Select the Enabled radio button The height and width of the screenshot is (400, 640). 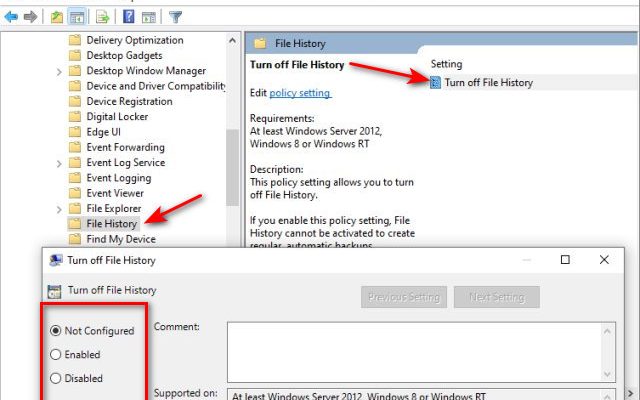coord(56,354)
